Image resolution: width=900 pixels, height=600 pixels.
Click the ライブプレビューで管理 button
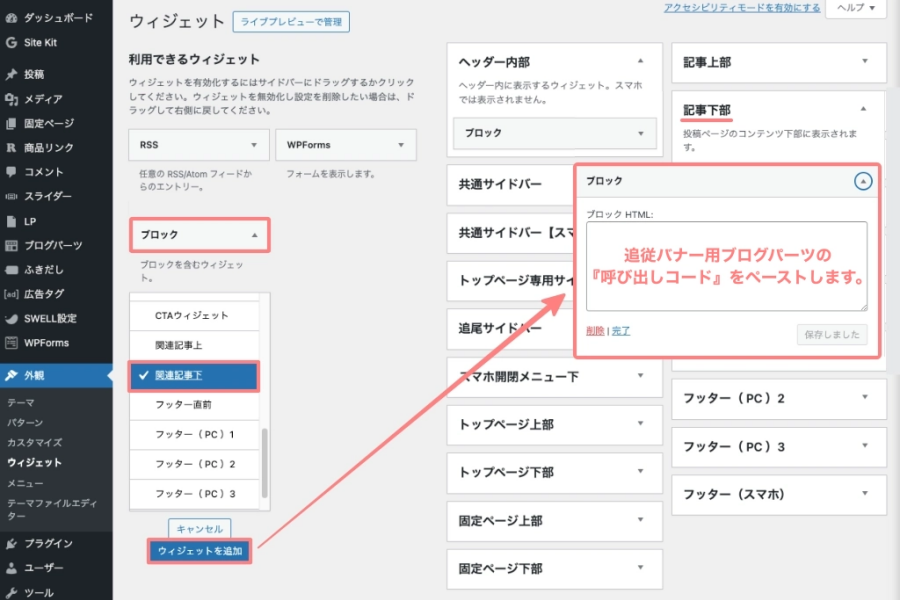pyautogui.click(x=291, y=22)
